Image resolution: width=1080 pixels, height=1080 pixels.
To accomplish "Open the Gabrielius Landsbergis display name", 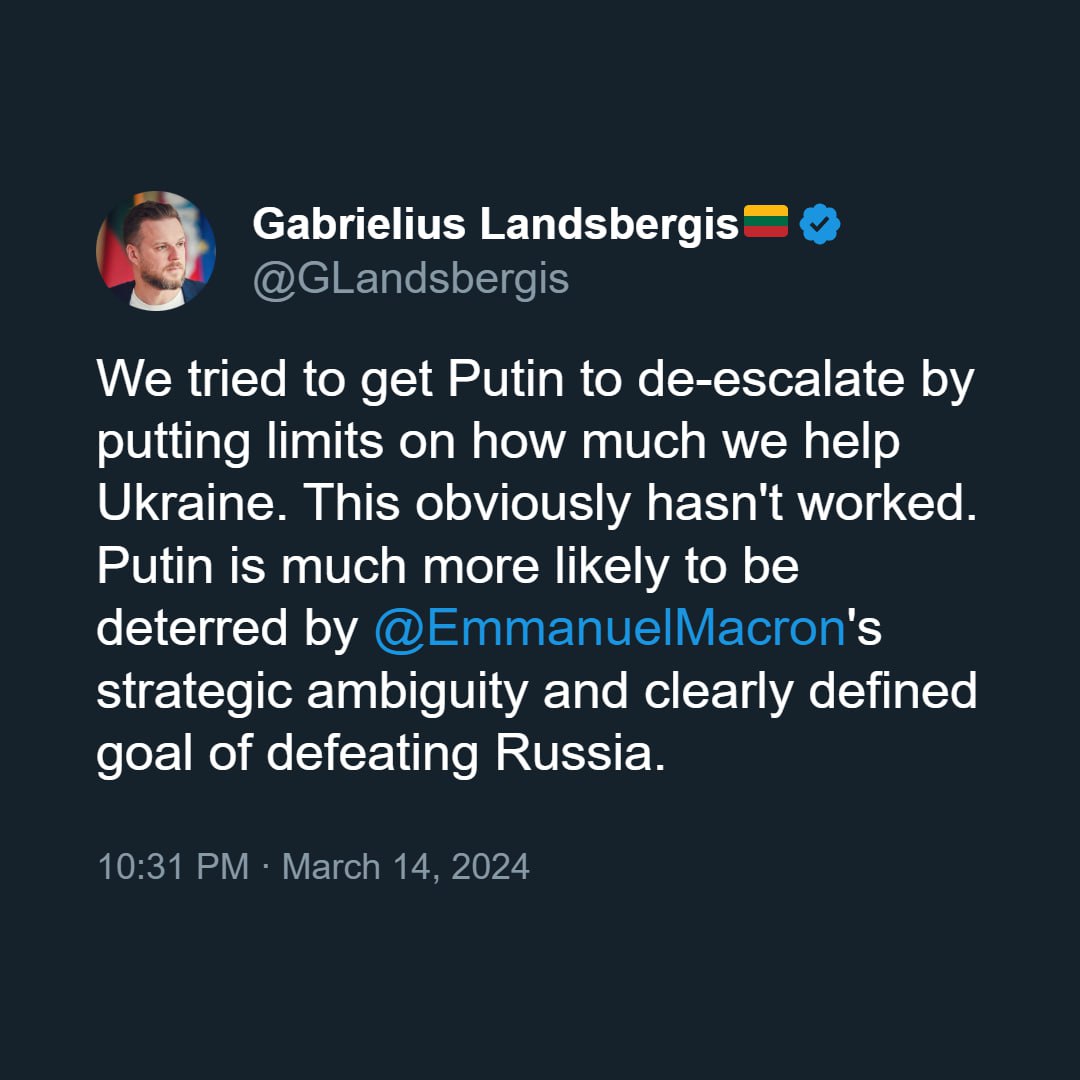I will coord(495,225).
